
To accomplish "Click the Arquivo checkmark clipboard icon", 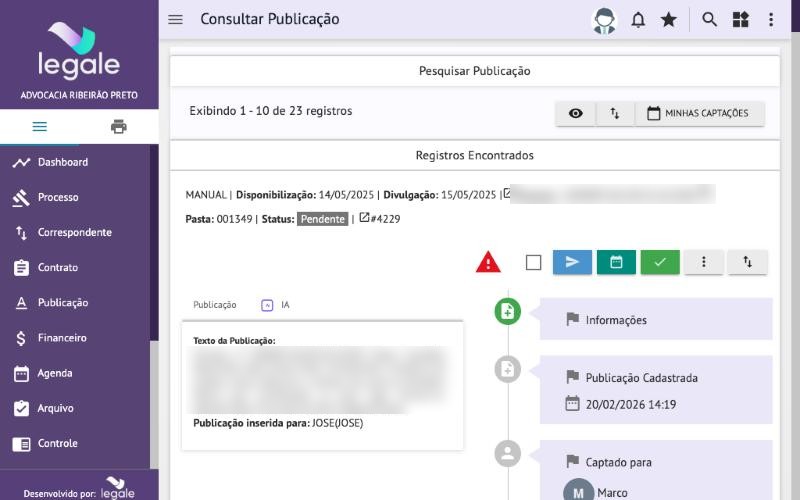I will pos(21,409).
